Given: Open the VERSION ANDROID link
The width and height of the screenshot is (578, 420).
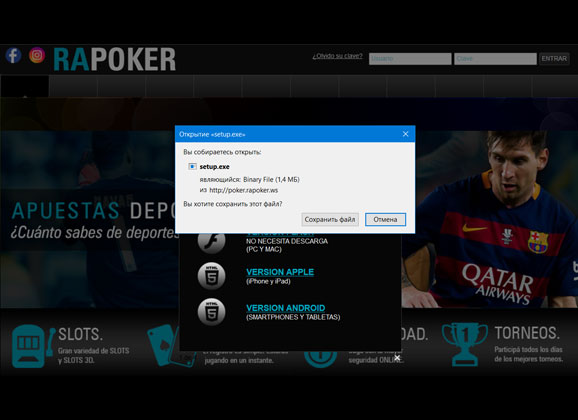Looking at the screenshot, I should point(286,308).
